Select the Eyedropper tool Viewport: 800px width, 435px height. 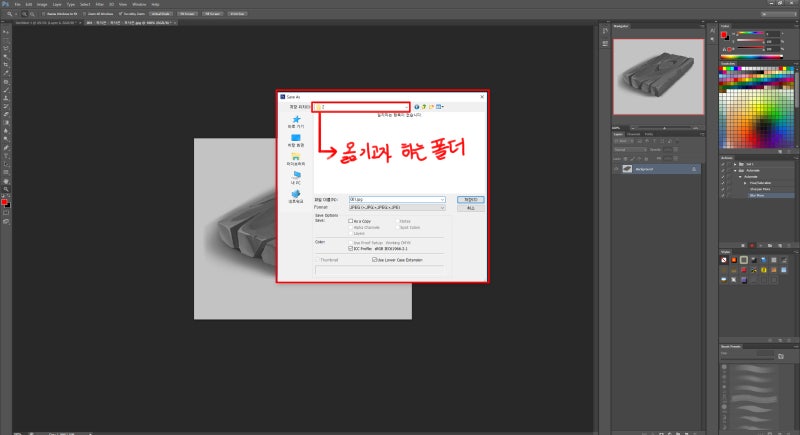pos(6,73)
